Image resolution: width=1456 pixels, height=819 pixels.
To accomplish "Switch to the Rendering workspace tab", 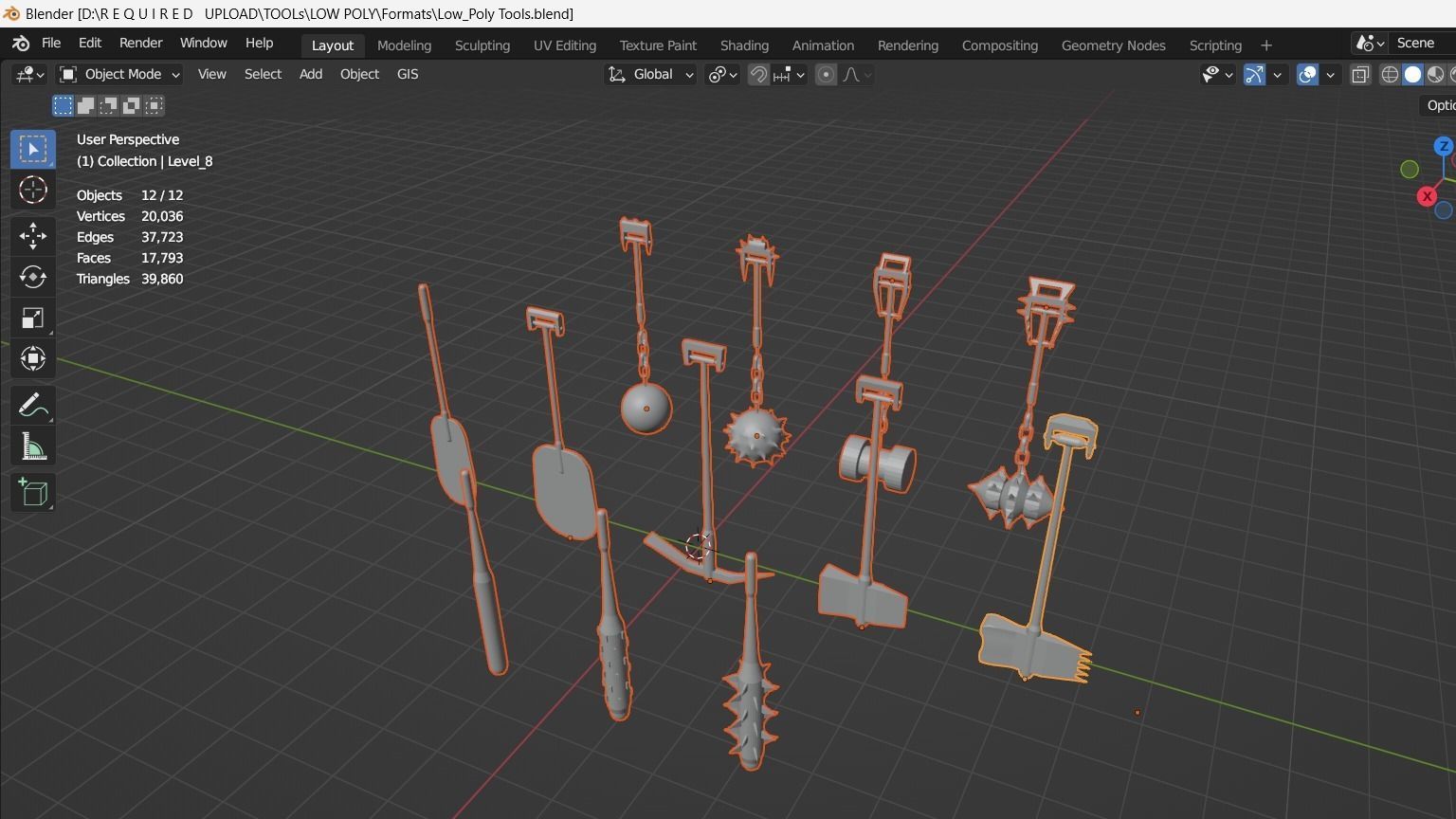I will [x=907, y=45].
